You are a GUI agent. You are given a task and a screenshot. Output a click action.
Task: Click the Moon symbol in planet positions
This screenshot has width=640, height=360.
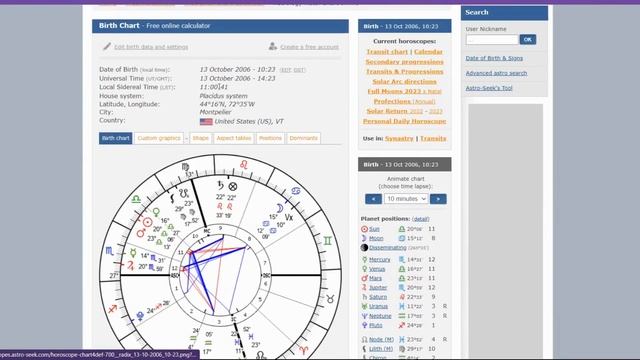coord(364,238)
